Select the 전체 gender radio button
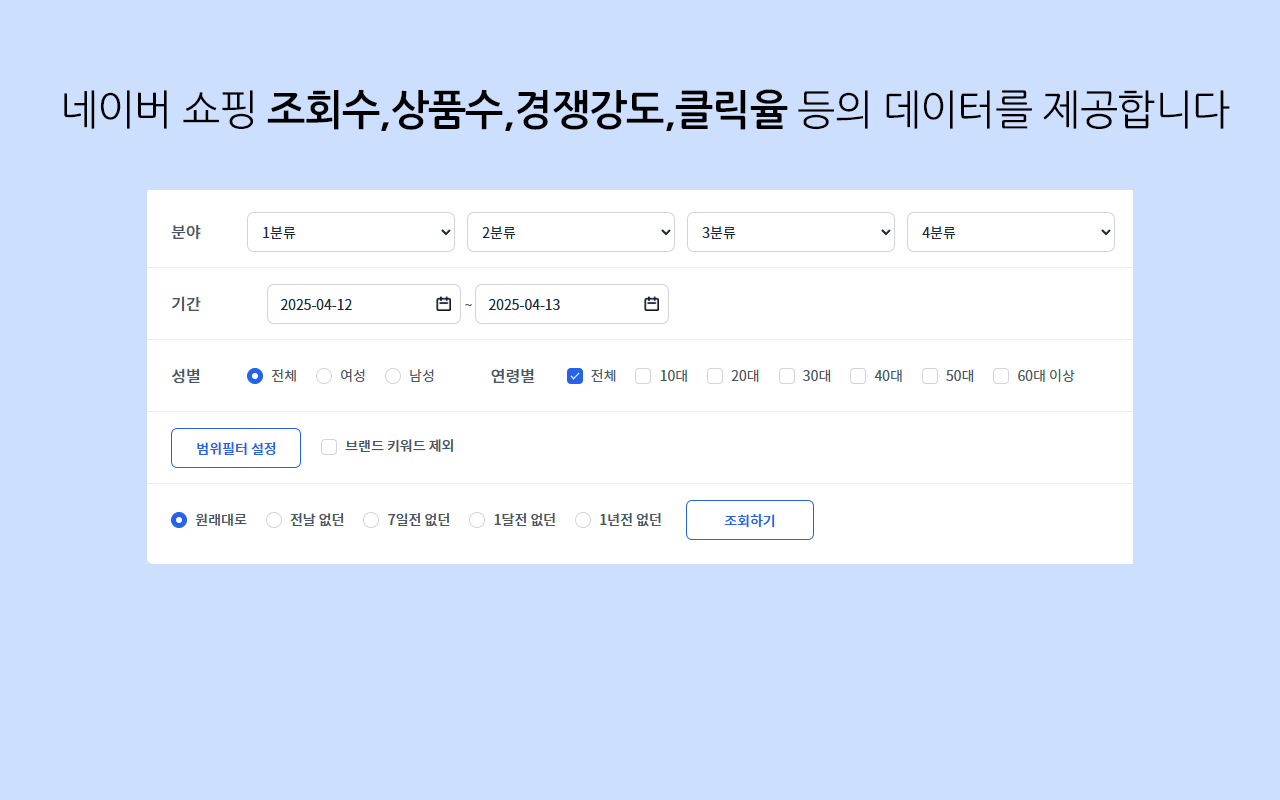This screenshot has height=800, width=1280. pos(255,376)
